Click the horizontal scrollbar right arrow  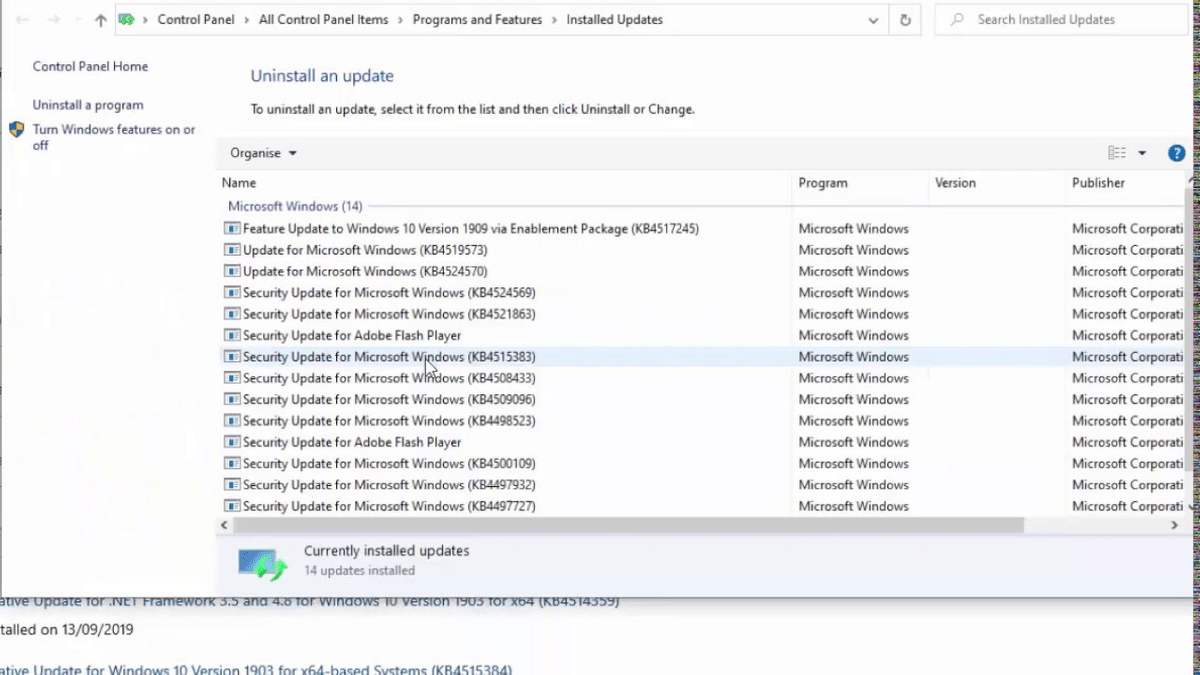click(1174, 525)
